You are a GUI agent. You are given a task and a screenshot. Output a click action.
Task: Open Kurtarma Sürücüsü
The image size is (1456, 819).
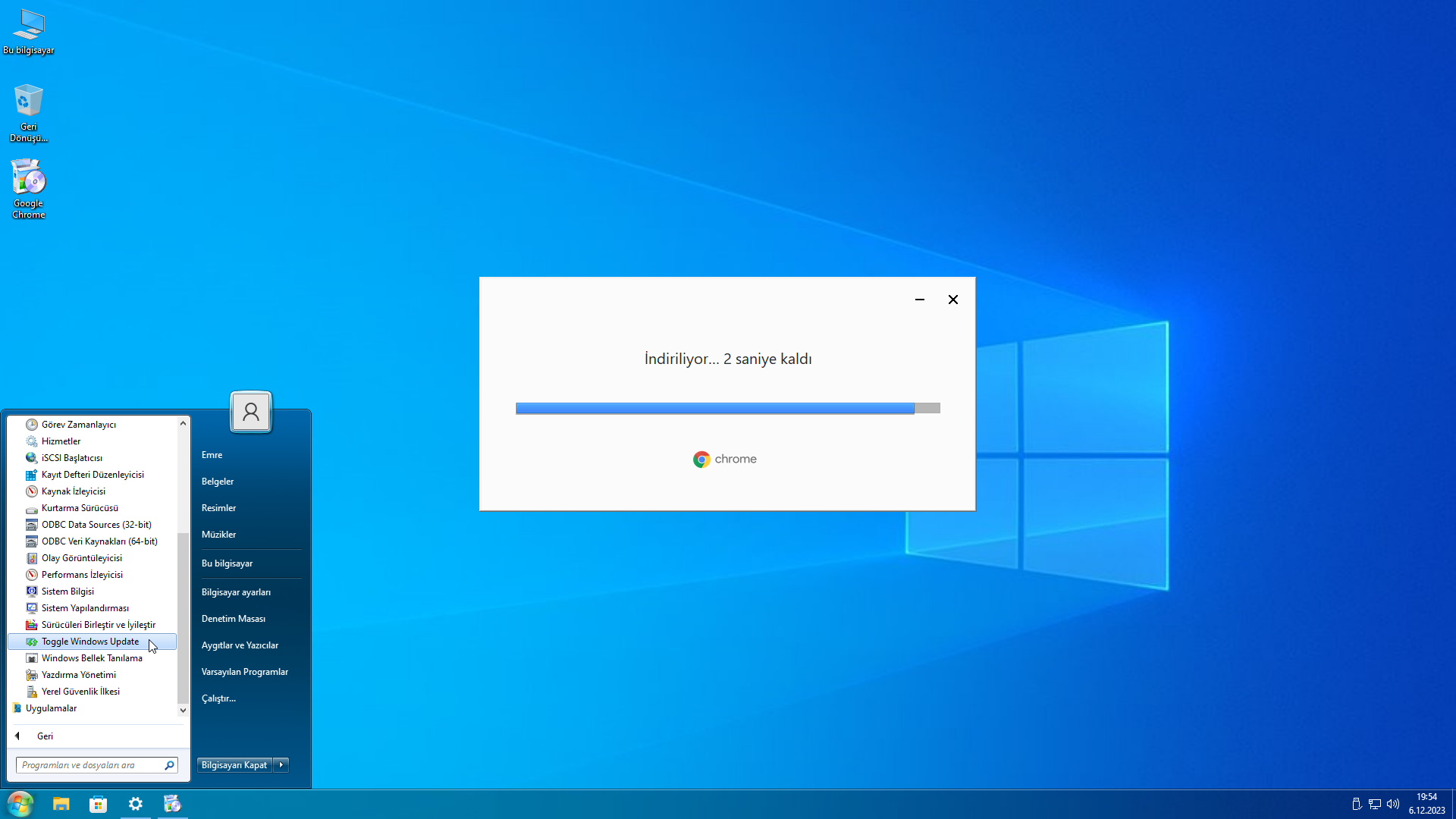pyautogui.click(x=92, y=508)
